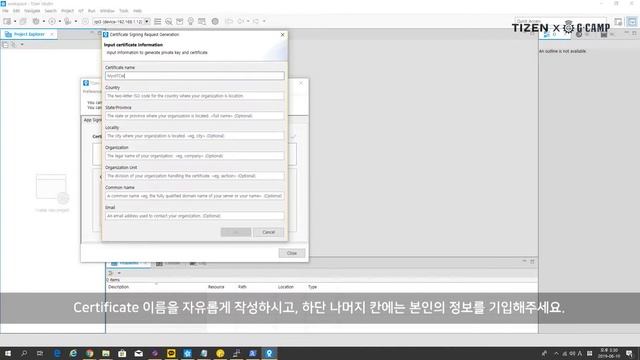
Task: Click the Location column header
Action: point(286,287)
